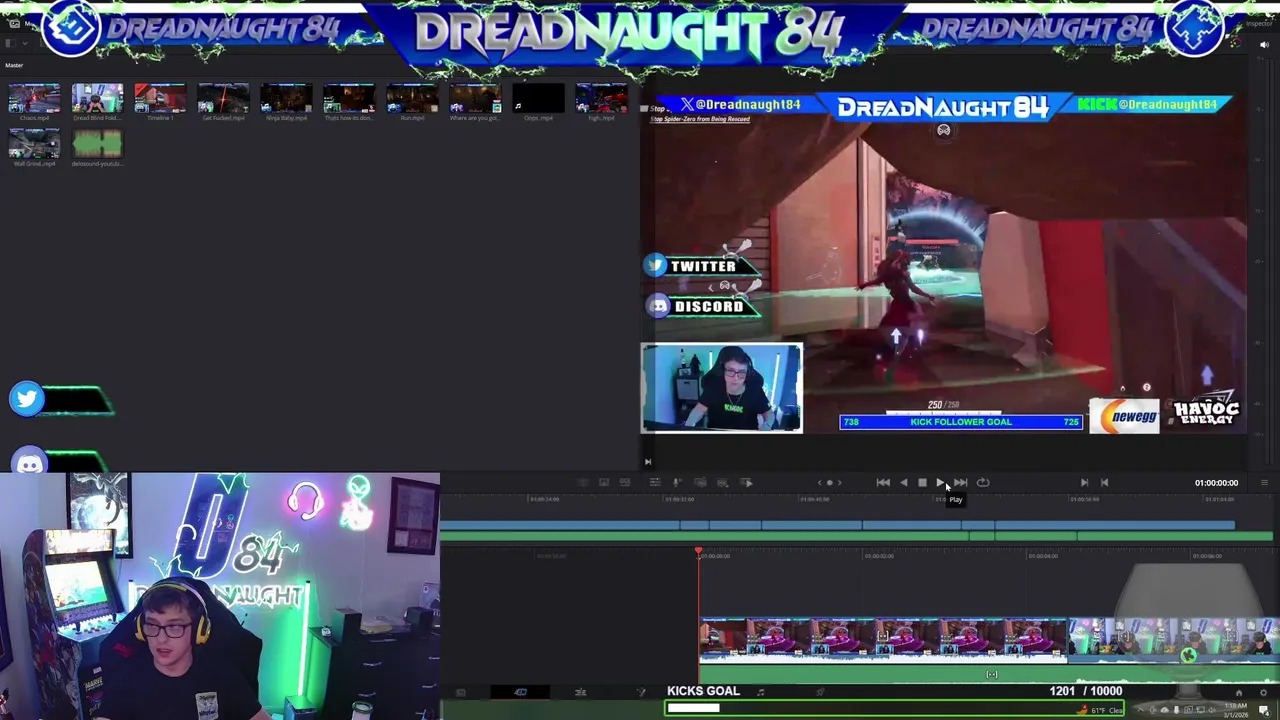The image size is (1280, 720).
Task: Switch to the Media page icon
Action: (461, 692)
